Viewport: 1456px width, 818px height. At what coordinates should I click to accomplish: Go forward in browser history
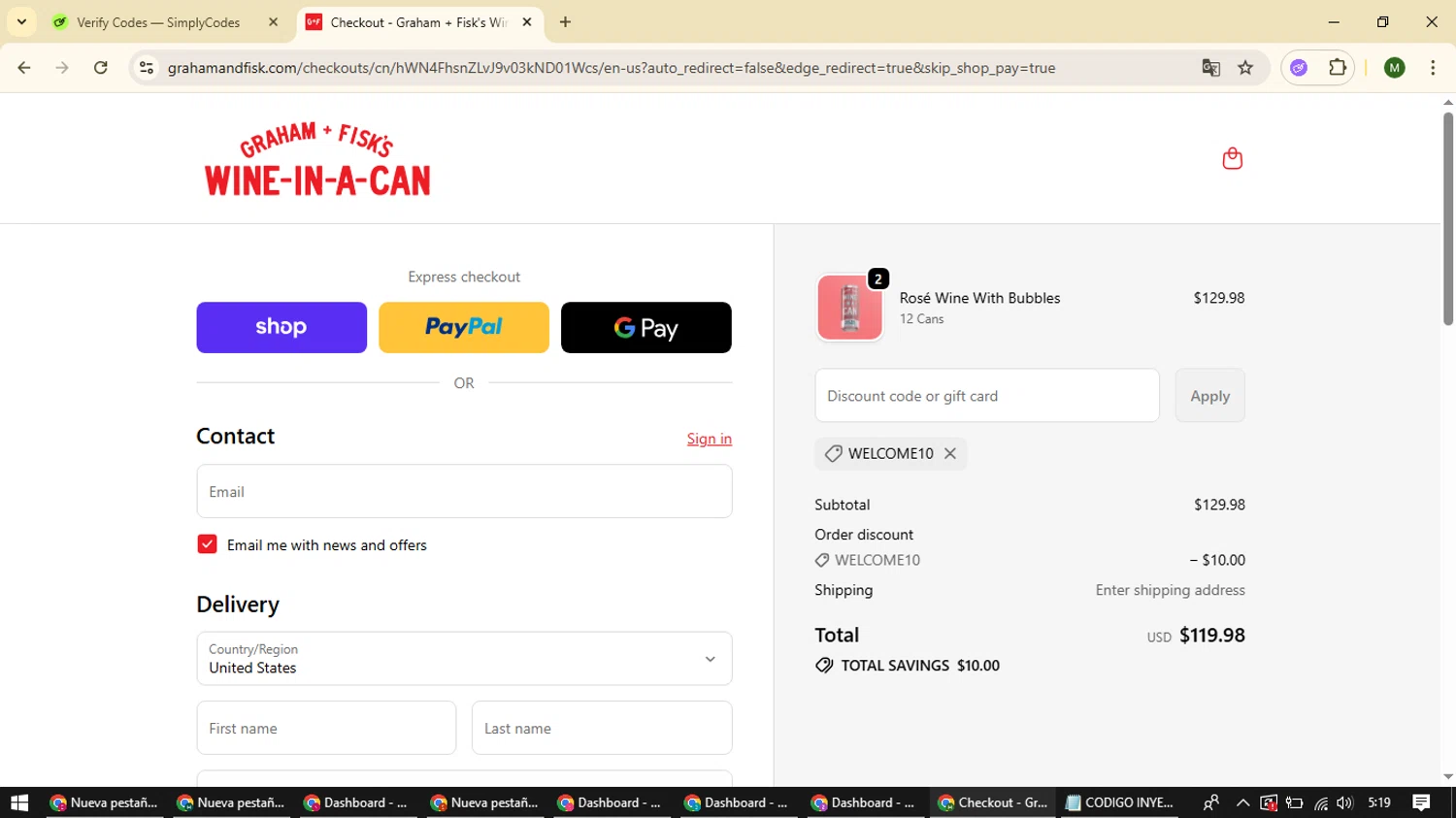pos(62,68)
